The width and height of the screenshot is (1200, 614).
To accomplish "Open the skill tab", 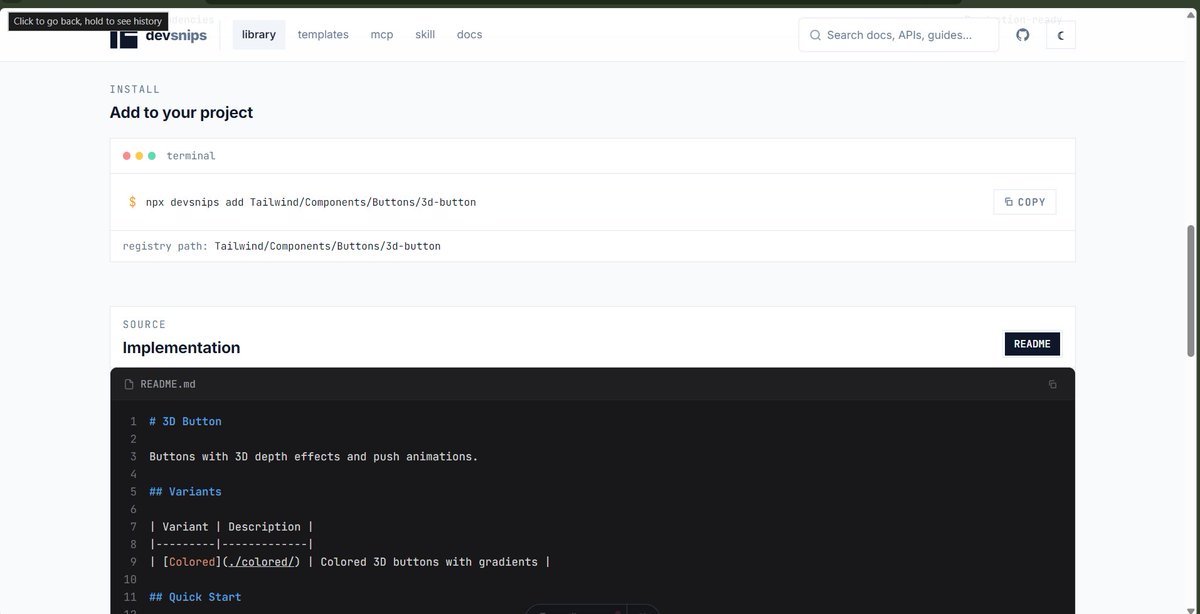I will tap(425, 35).
